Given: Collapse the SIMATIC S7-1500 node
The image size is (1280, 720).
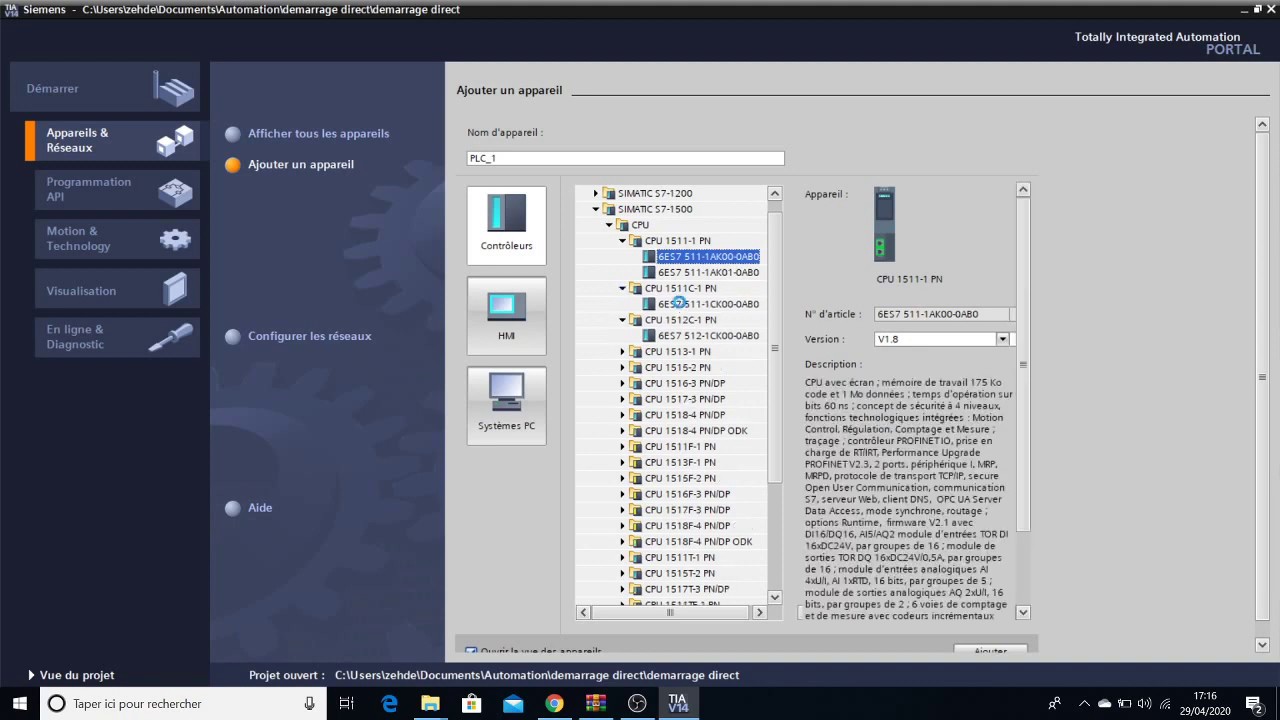Looking at the screenshot, I should [x=595, y=209].
